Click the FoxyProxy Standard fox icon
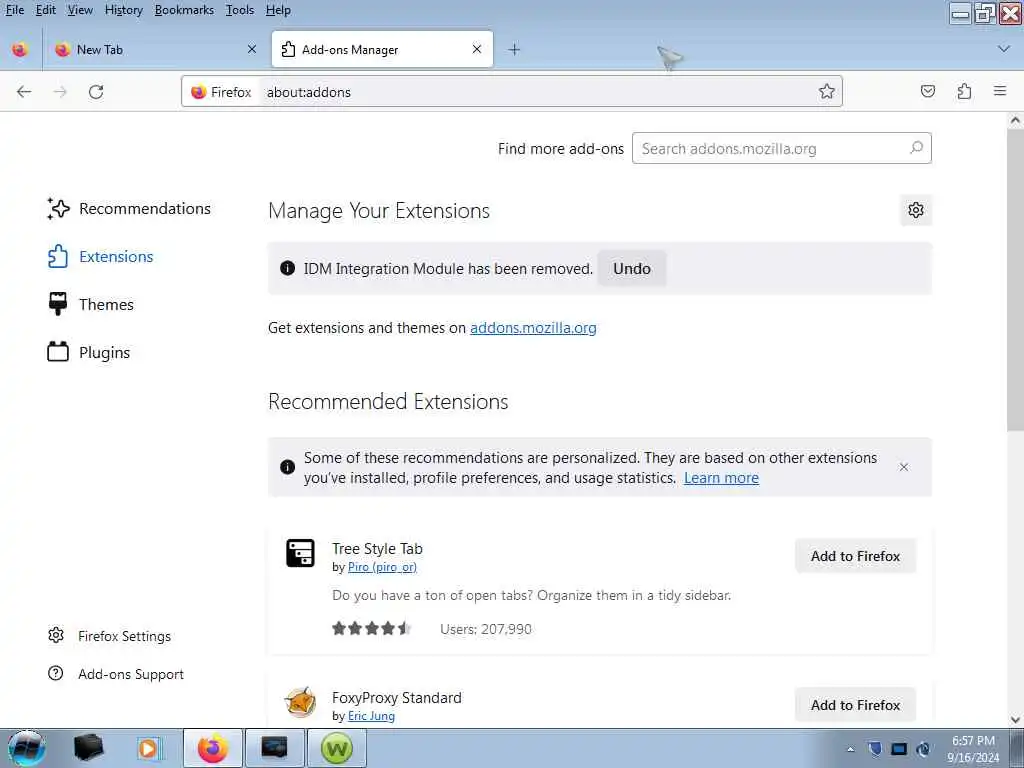Image resolution: width=1024 pixels, height=768 pixels. pos(300,702)
